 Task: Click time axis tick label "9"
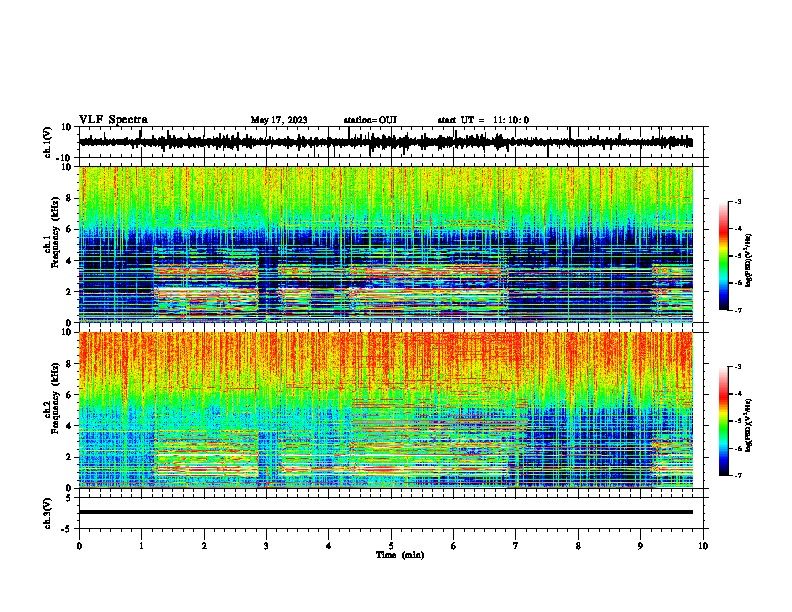click(640, 546)
